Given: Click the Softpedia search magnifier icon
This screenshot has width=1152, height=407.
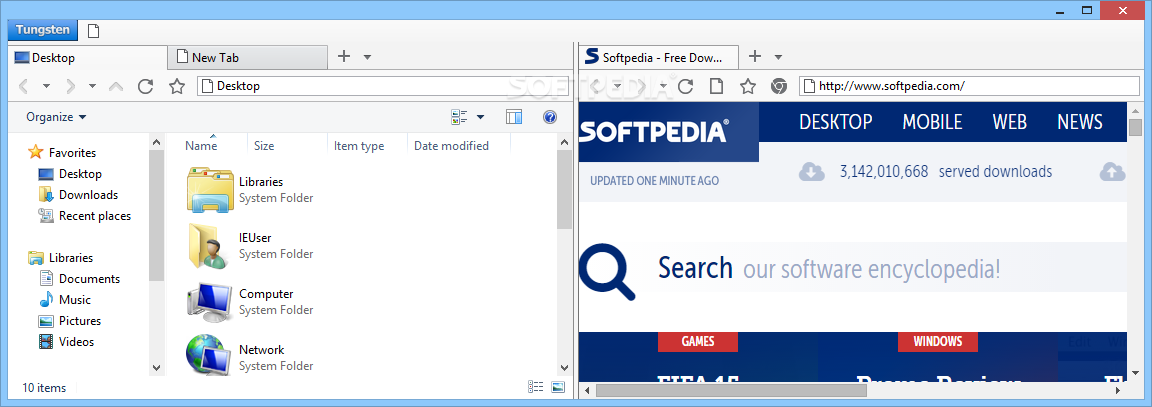Looking at the screenshot, I should coord(608,272).
